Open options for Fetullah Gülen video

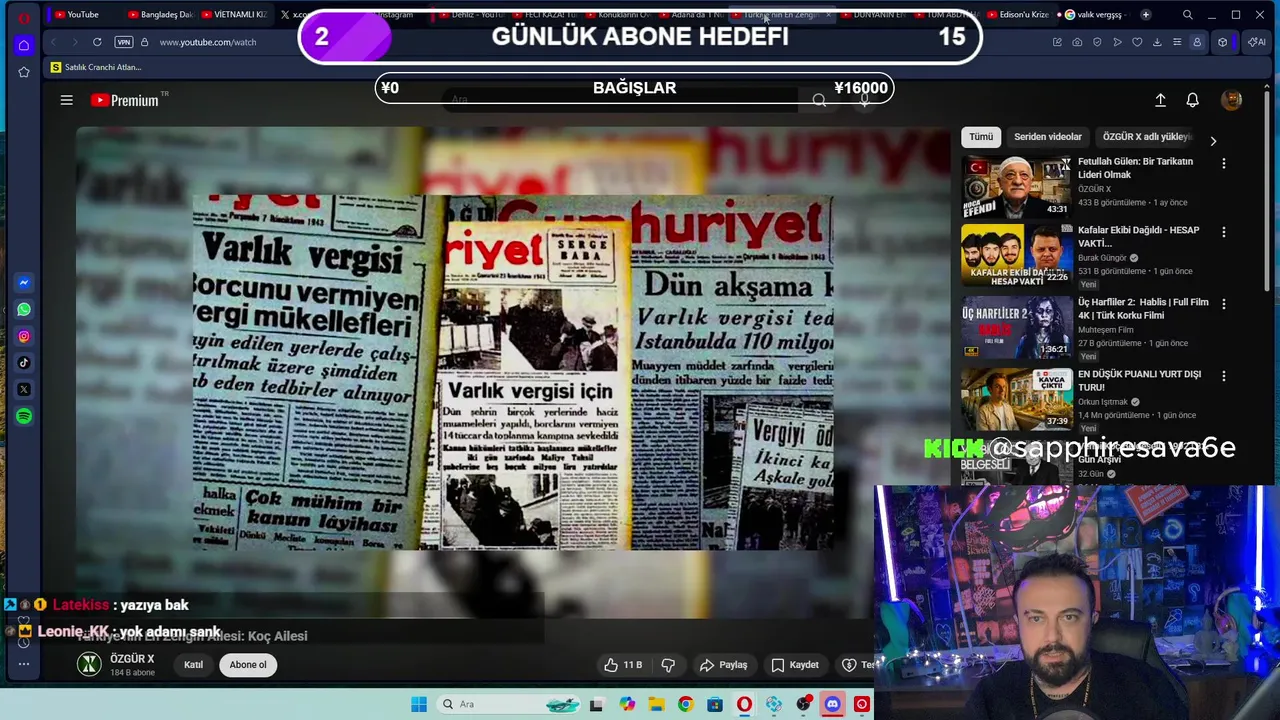click(x=1223, y=163)
